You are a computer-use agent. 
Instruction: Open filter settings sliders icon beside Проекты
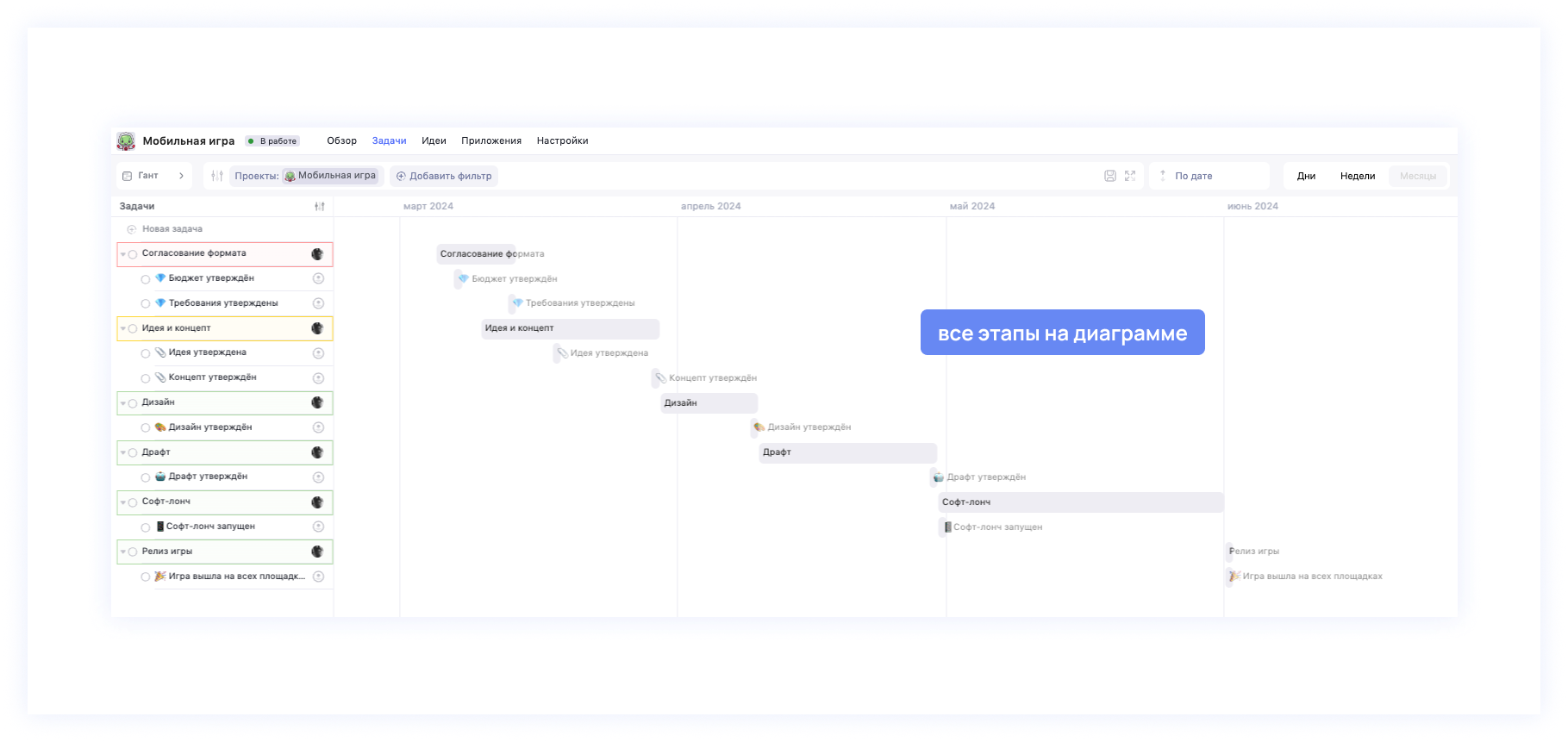click(x=217, y=176)
